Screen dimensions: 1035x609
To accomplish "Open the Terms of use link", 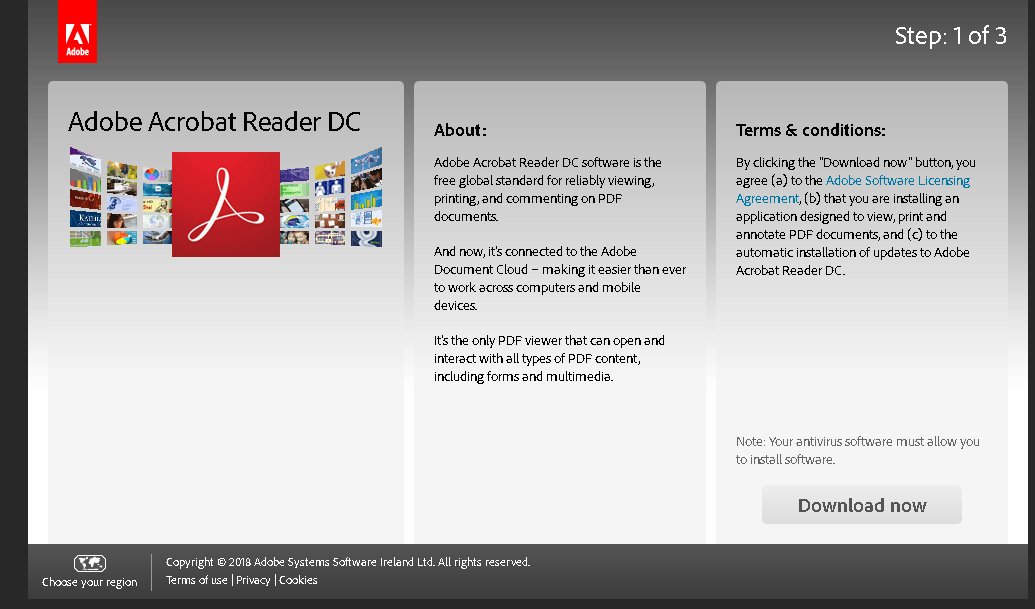I will click(x=197, y=580).
